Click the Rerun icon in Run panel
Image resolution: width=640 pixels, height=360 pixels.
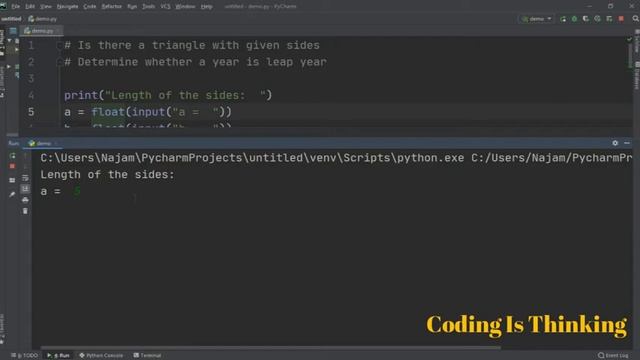click(x=12, y=156)
